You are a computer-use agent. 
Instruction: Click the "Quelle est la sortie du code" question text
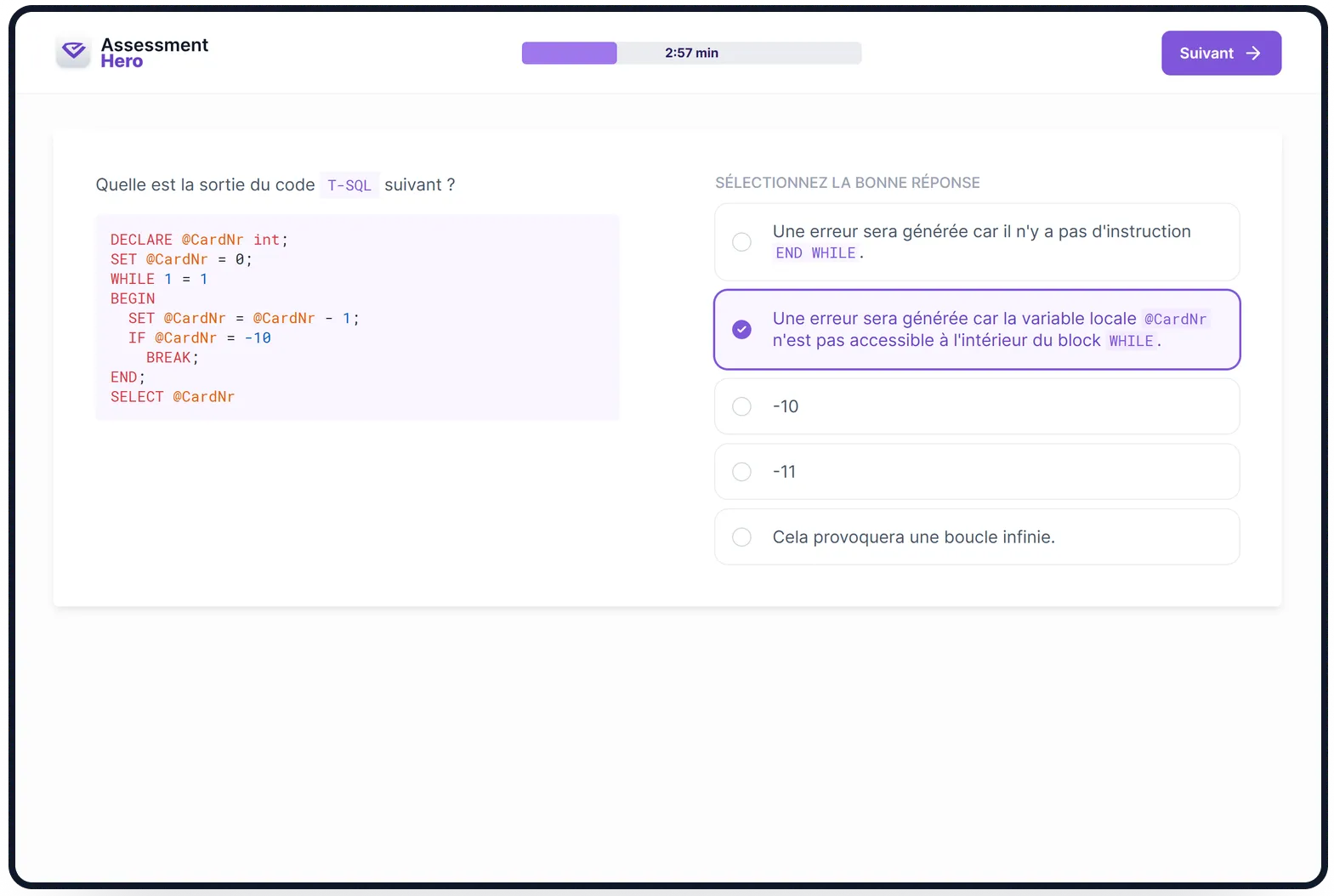(x=205, y=185)
